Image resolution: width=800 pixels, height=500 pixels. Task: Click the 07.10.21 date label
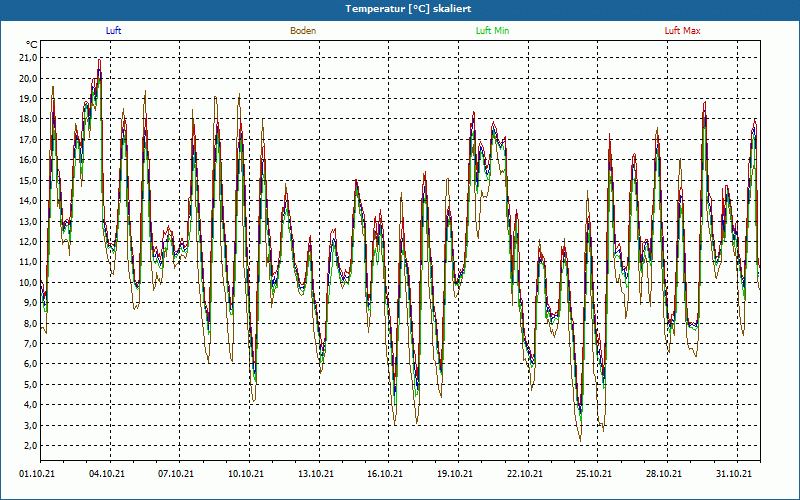(176, 474)
